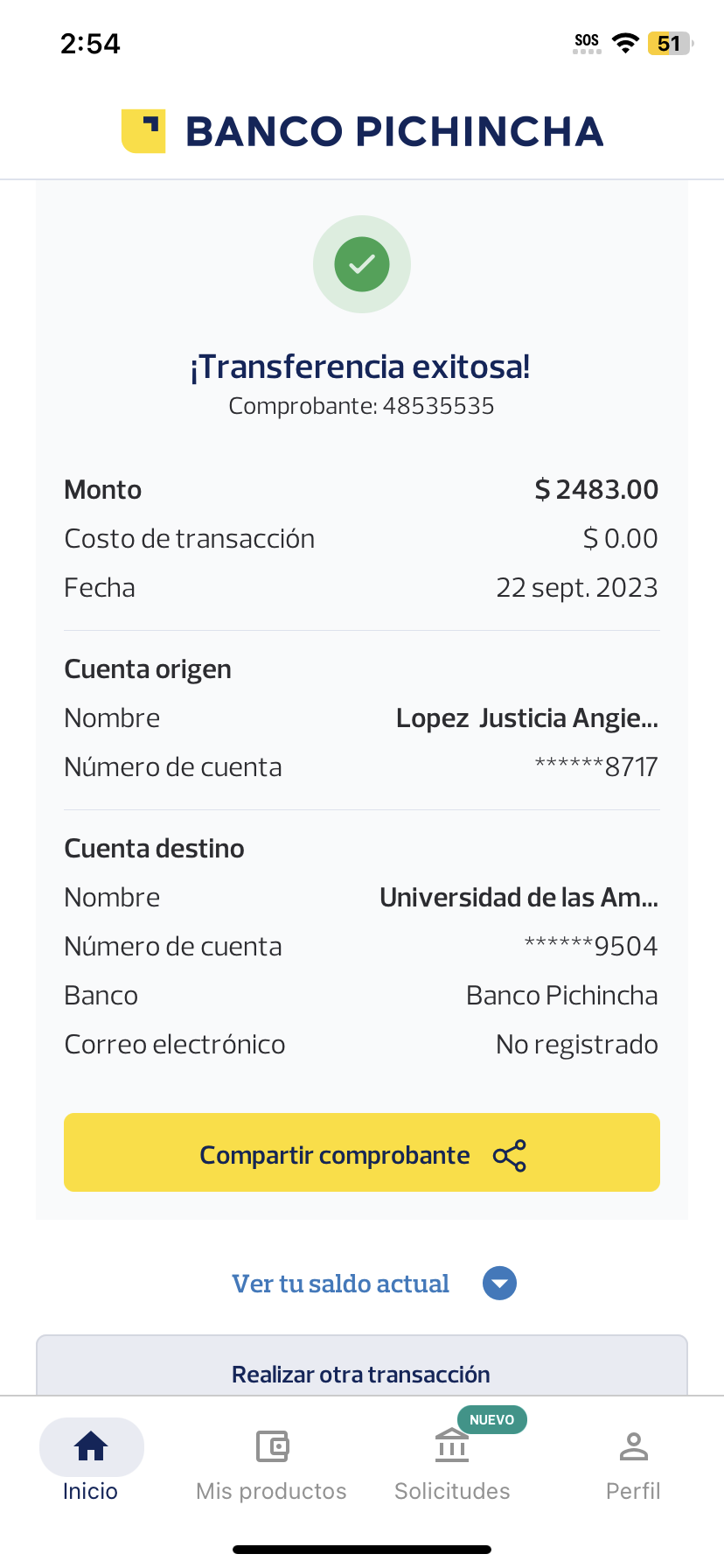Tap the NUEVO badge on Solicitudes

(x=491, y=1419)
